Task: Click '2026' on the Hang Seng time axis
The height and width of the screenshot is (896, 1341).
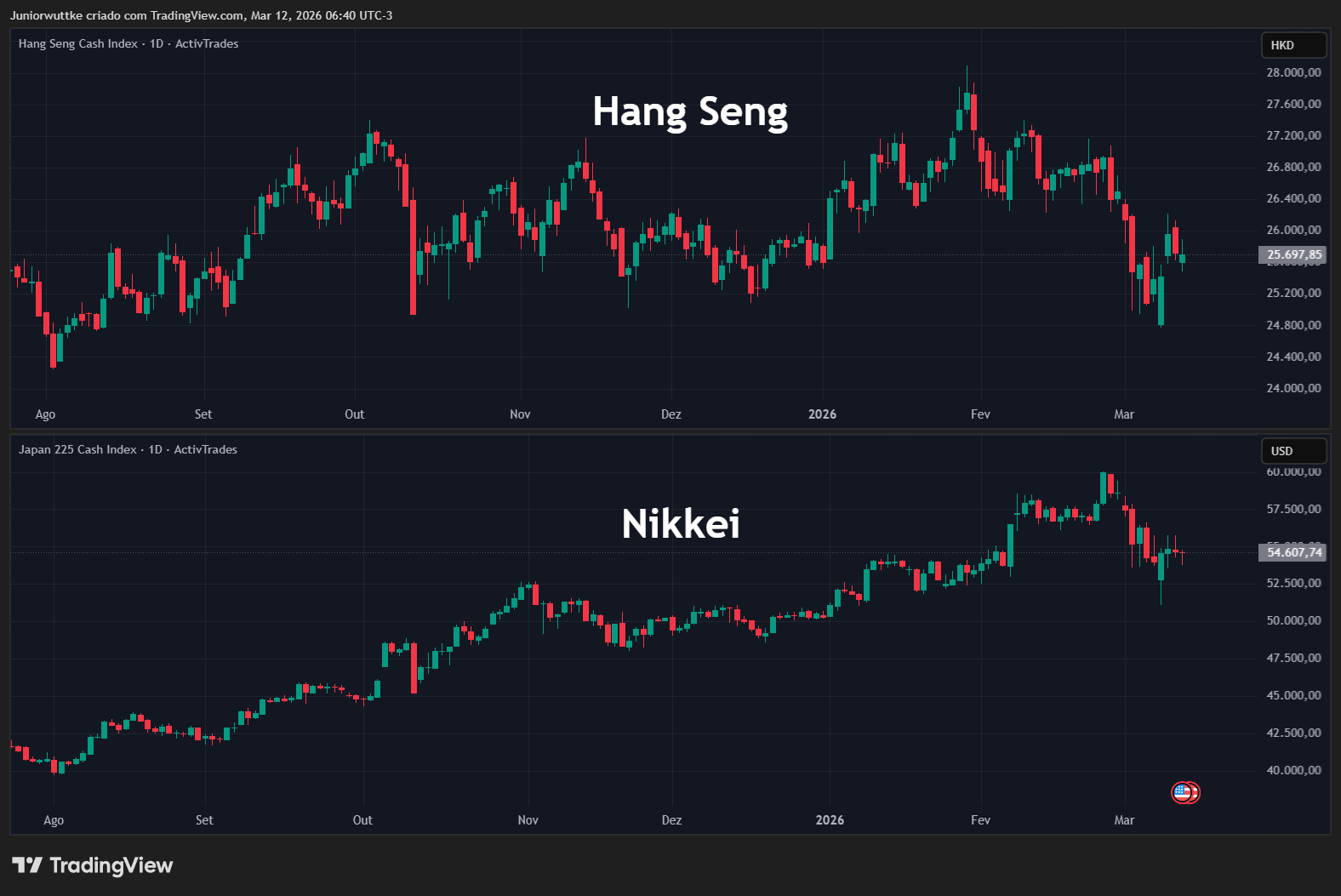Action: [x=822, y=414]
